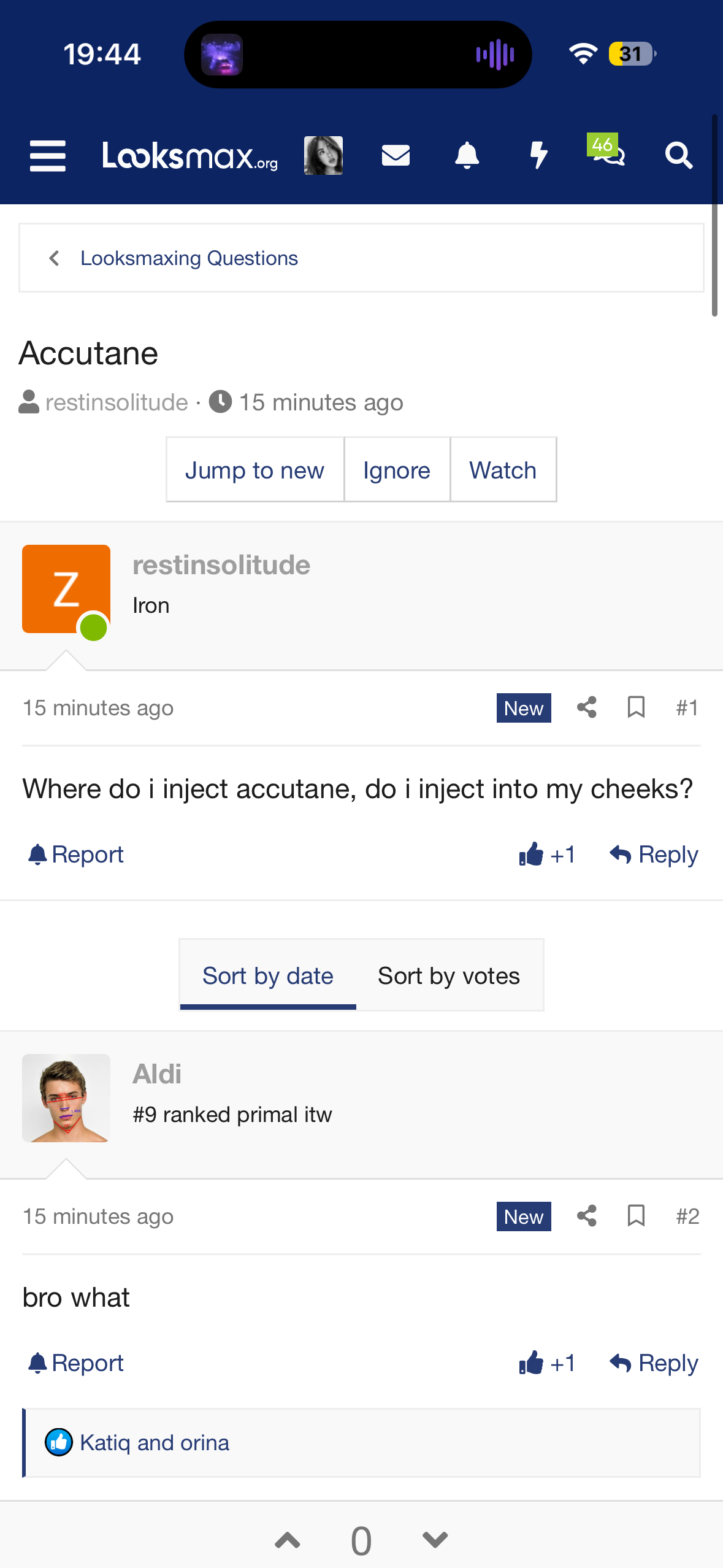The image size is (723, 1568).
Task: Reply to Aldi's "bro what" post
Action: point(654,1363)
